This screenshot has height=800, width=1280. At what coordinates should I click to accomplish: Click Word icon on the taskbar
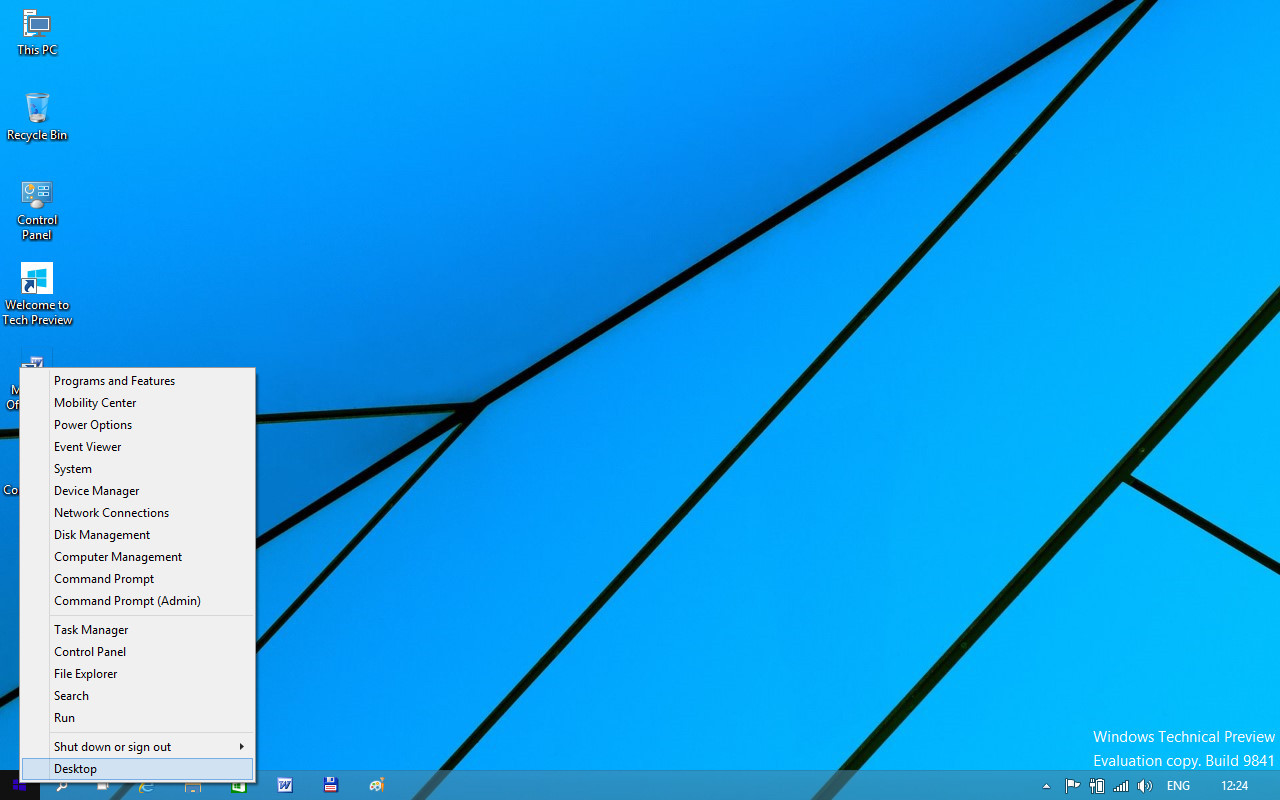point(285,785)
